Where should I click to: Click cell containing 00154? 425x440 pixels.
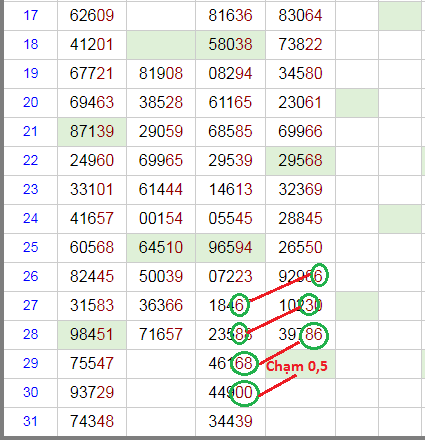161,218
